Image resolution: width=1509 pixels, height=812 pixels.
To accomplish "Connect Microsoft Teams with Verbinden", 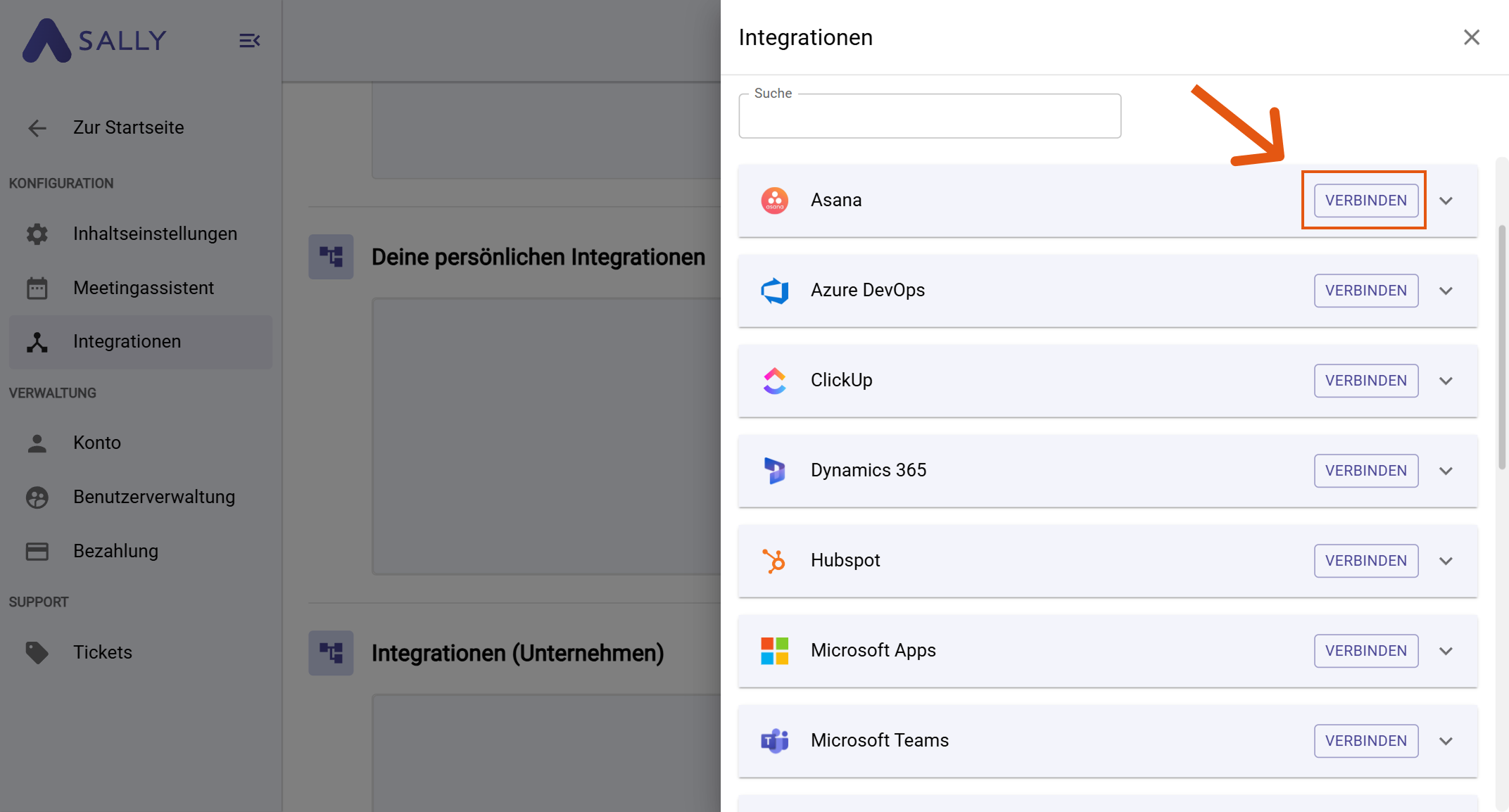I will coord(1366,741).
